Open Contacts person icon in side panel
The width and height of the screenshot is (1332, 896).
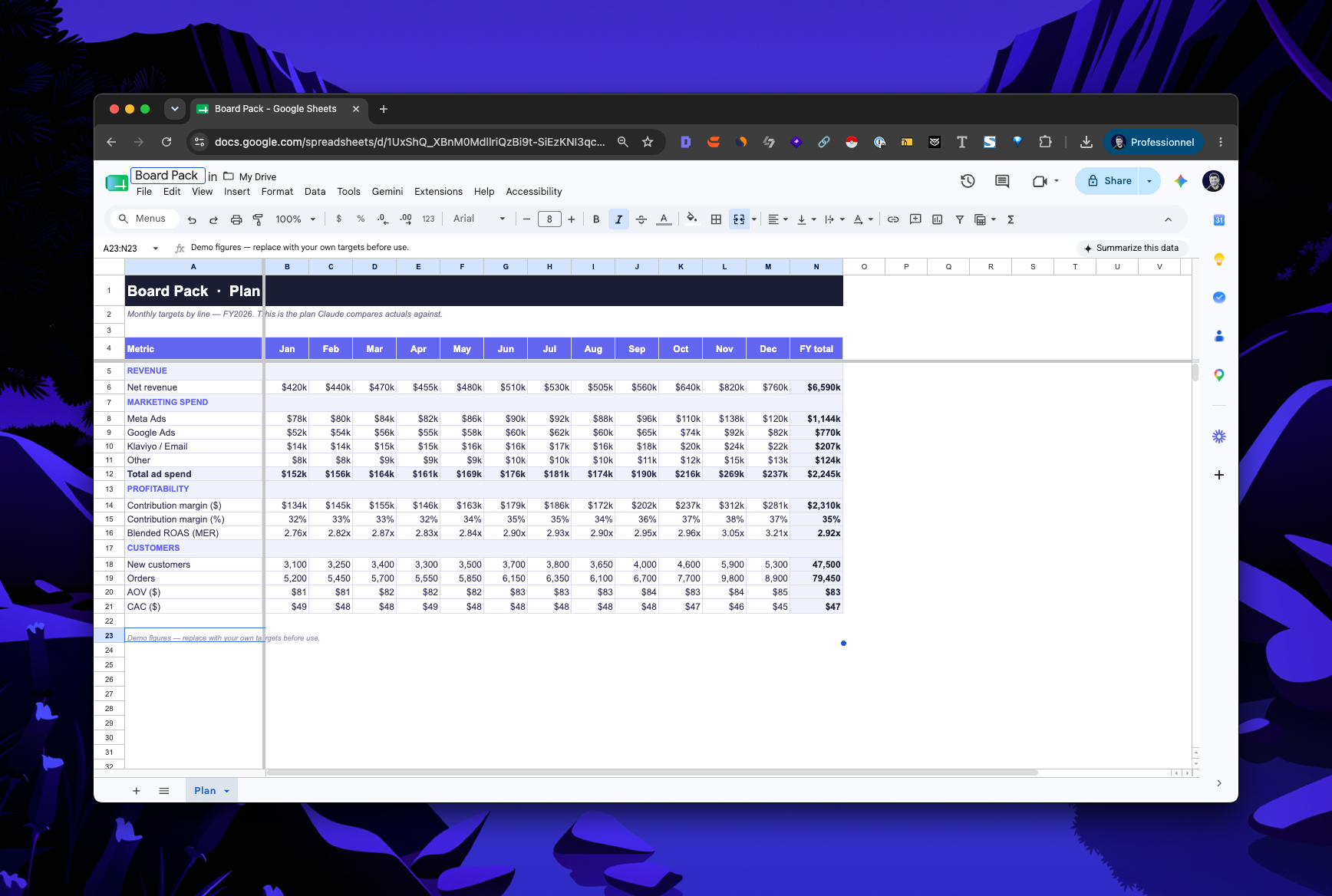click(x=1218, y=336)
